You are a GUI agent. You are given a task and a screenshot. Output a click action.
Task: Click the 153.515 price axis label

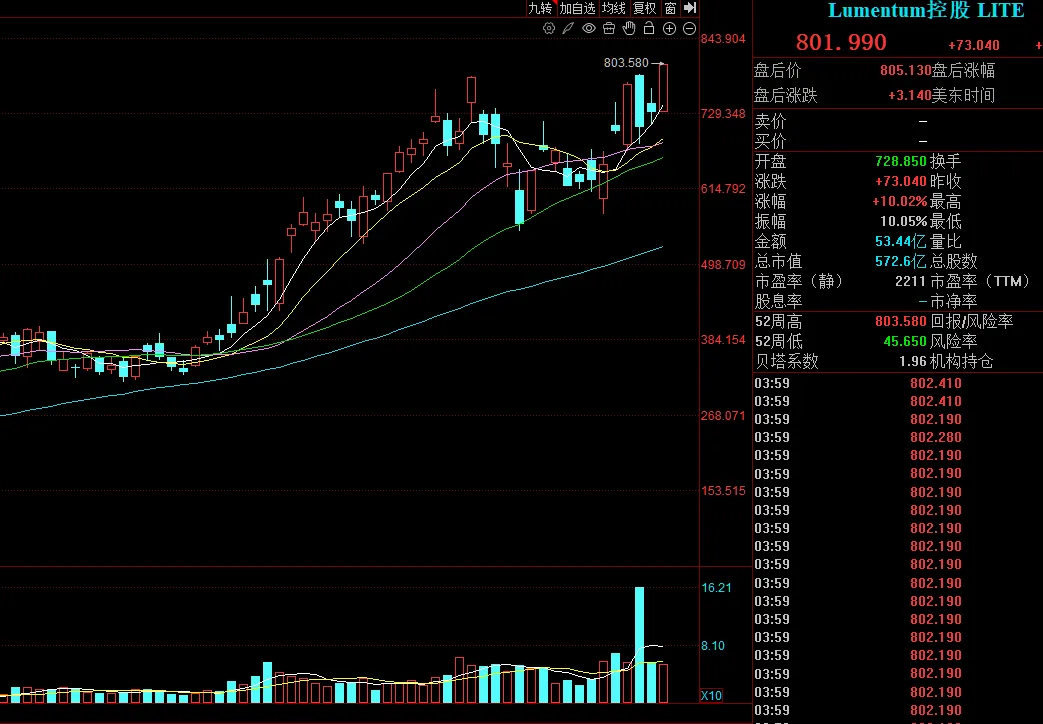[x=723, y=491]
